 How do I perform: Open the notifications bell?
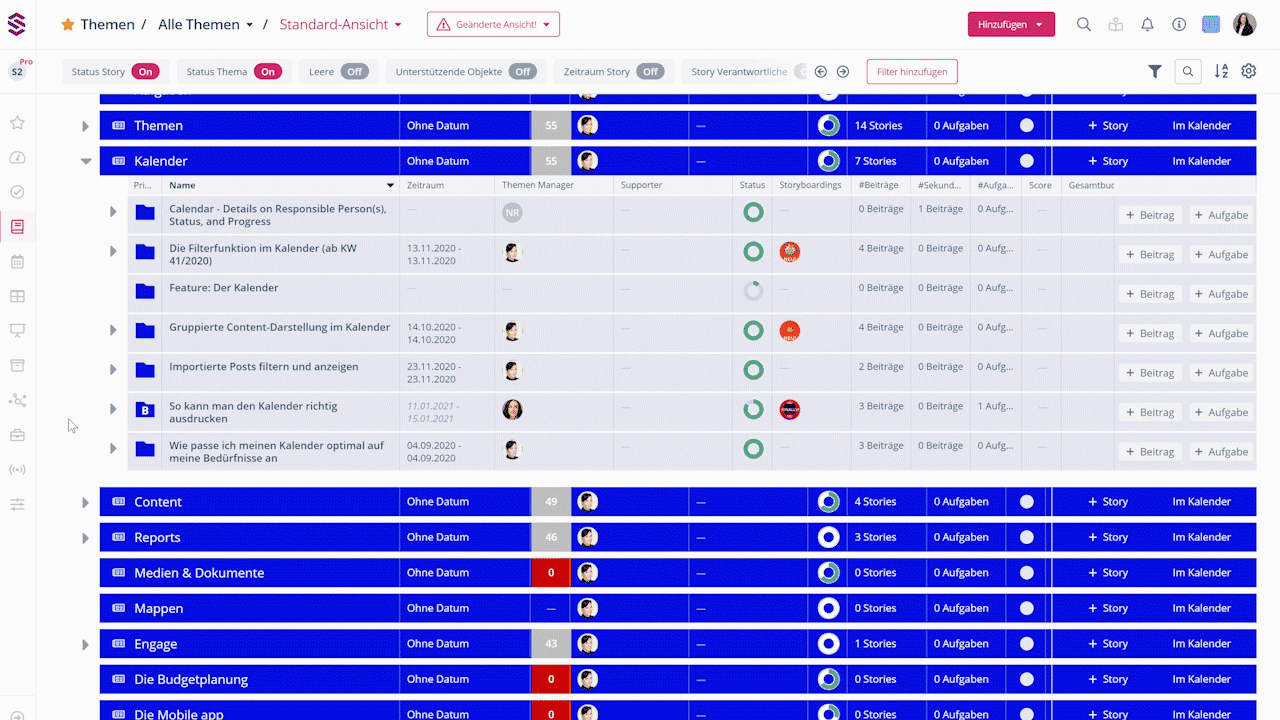1147,25
